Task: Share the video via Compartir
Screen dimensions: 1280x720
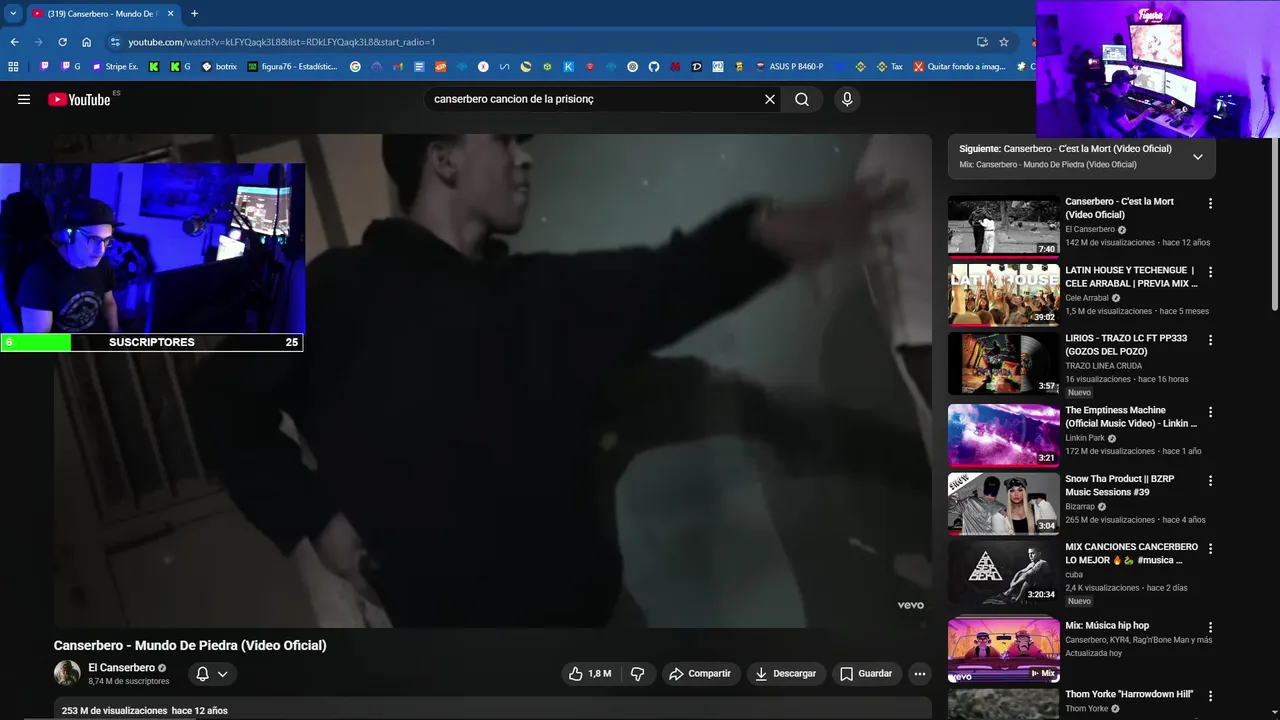Action: 700,674
